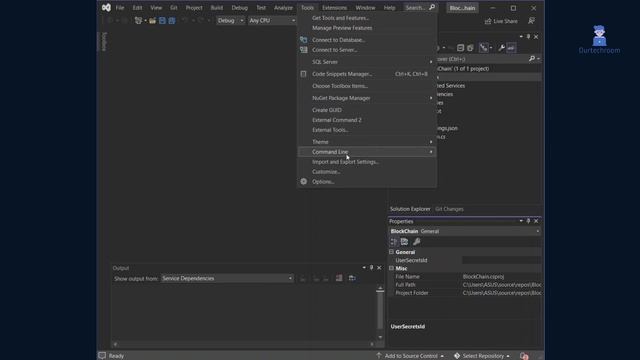640x360 pixels.
Task: Pin the Solution Explorer panel
Action: (x=528, y=37)
